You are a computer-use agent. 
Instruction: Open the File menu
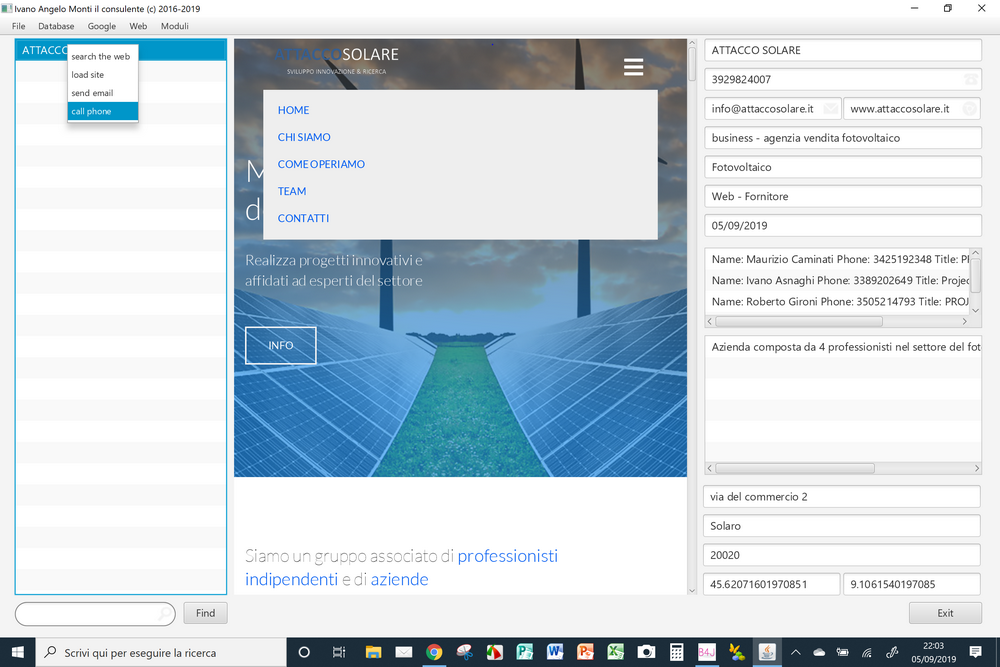pos(18,26)
